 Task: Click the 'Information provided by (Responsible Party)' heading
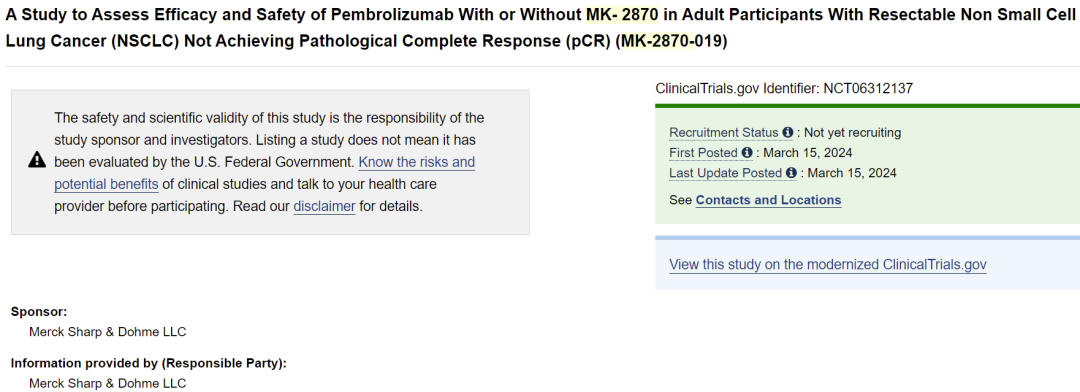(149, 363)
